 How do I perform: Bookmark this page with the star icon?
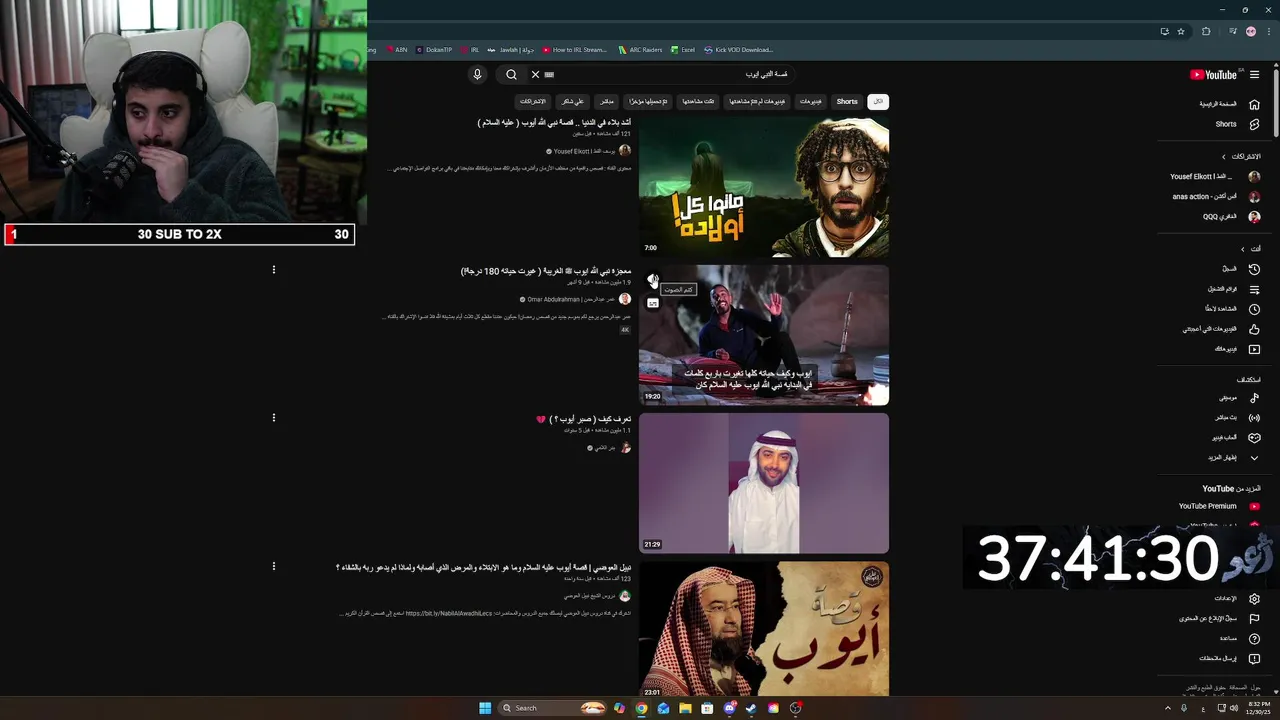pos(1181,31)
